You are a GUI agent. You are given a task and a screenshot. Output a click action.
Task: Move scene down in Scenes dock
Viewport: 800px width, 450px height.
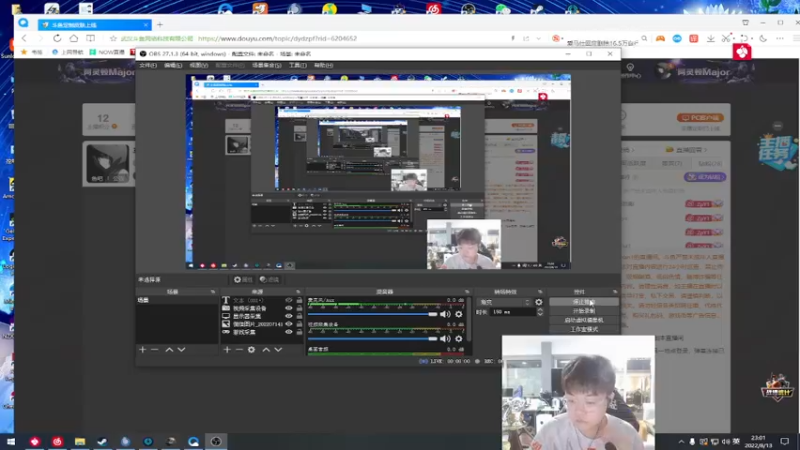tap(181, 349)
